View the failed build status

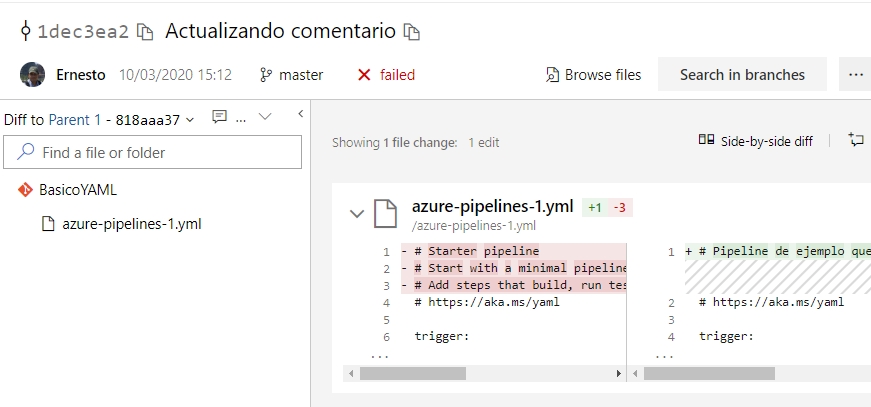pos(386,75)
